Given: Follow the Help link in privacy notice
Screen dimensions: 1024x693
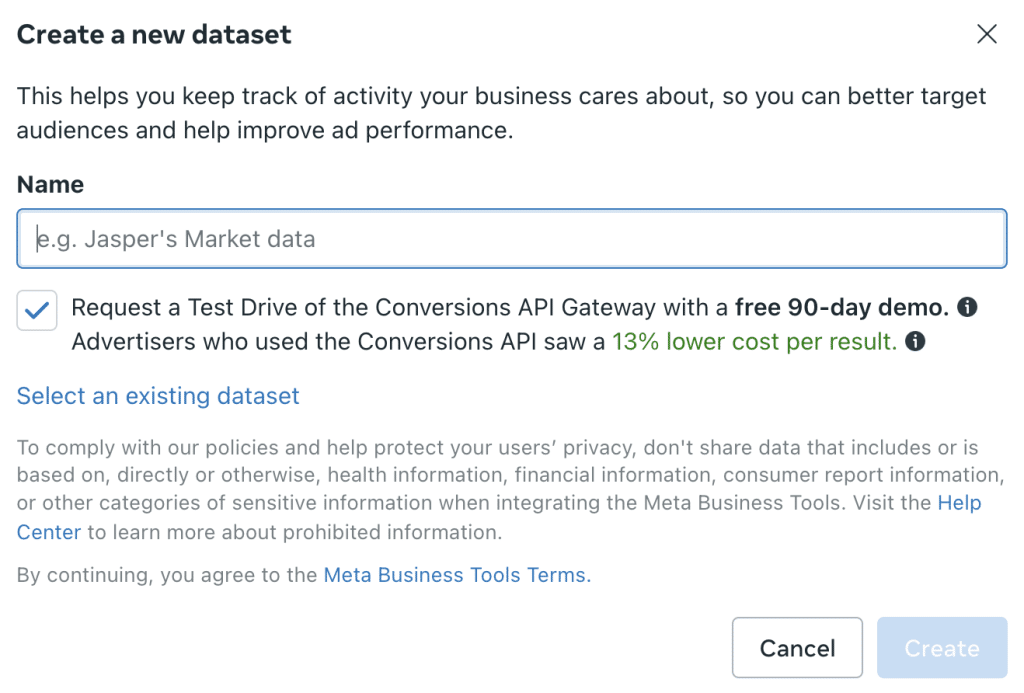Looking at the screenshot, I should [x=959, y=503].
